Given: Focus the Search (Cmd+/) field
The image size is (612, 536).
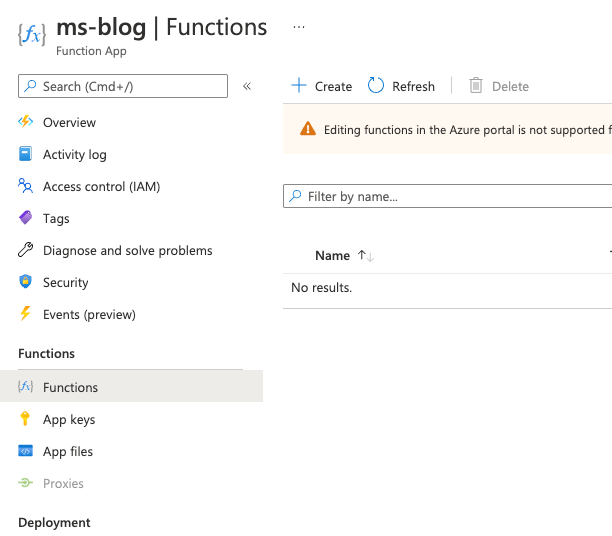Looking at the screenshot, I should (x=123, y=86).
